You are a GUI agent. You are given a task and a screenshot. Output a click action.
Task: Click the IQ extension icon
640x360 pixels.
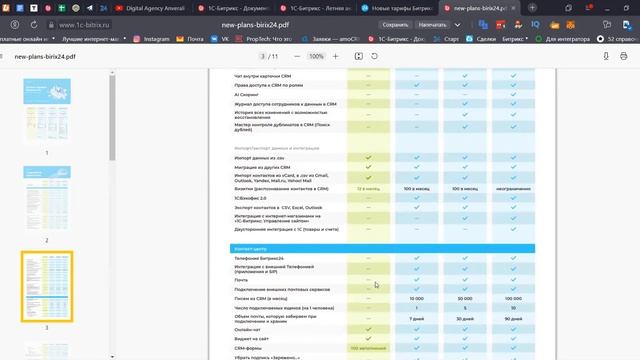click(535, 25)
